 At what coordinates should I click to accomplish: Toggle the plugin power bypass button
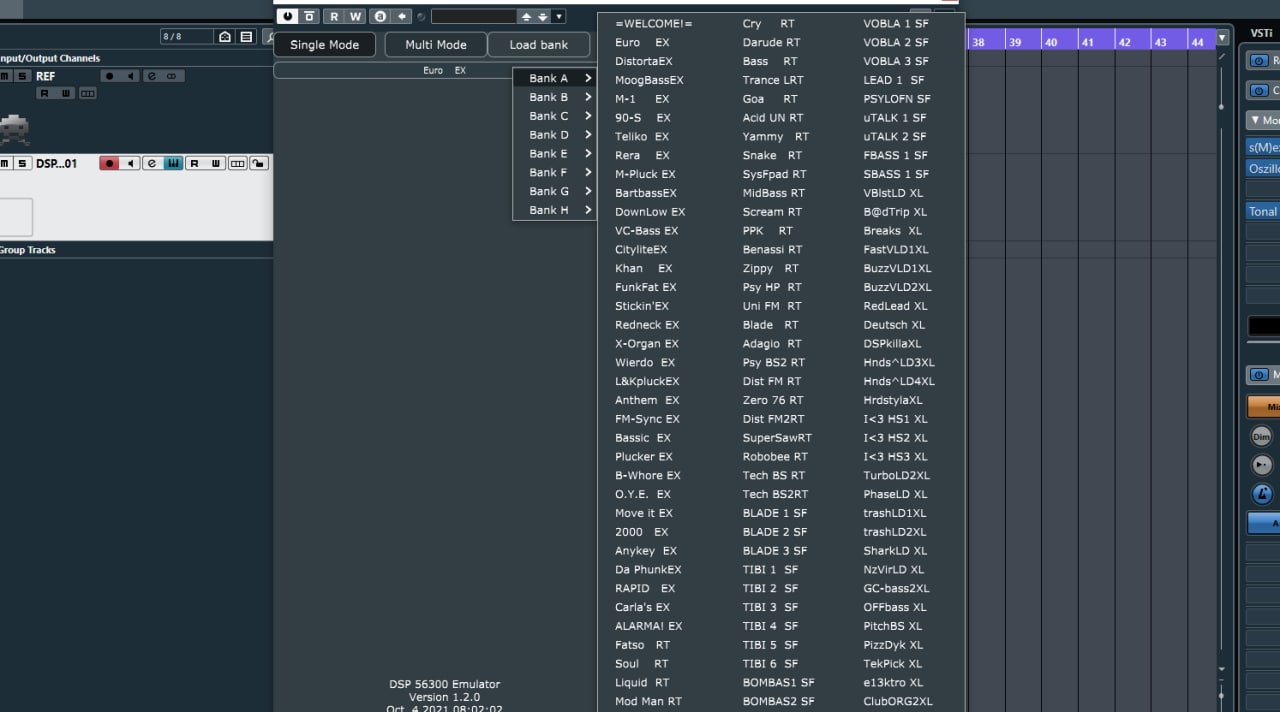coord(288,16)
